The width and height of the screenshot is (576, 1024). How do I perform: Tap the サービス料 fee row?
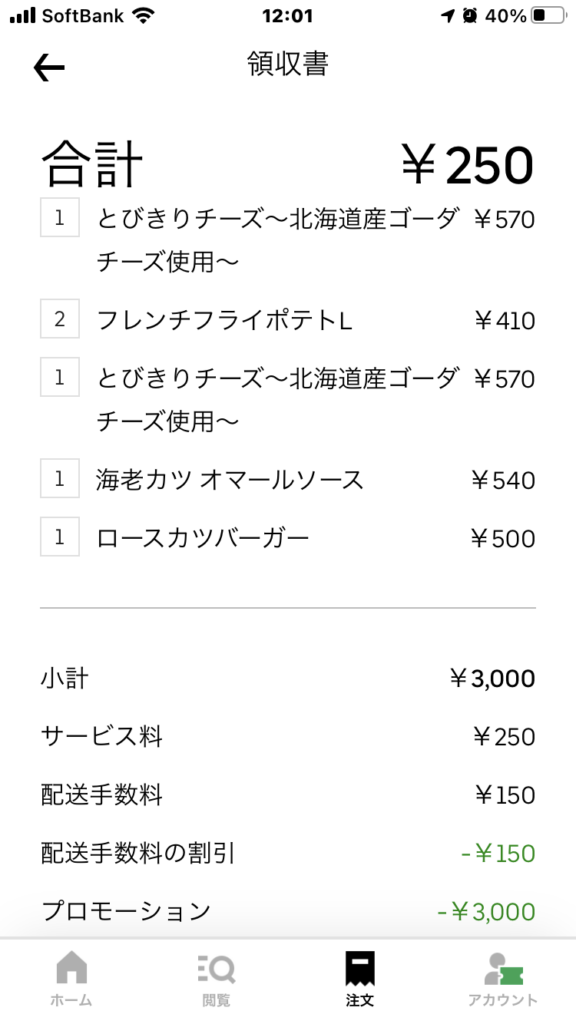[x=288, y=737]
